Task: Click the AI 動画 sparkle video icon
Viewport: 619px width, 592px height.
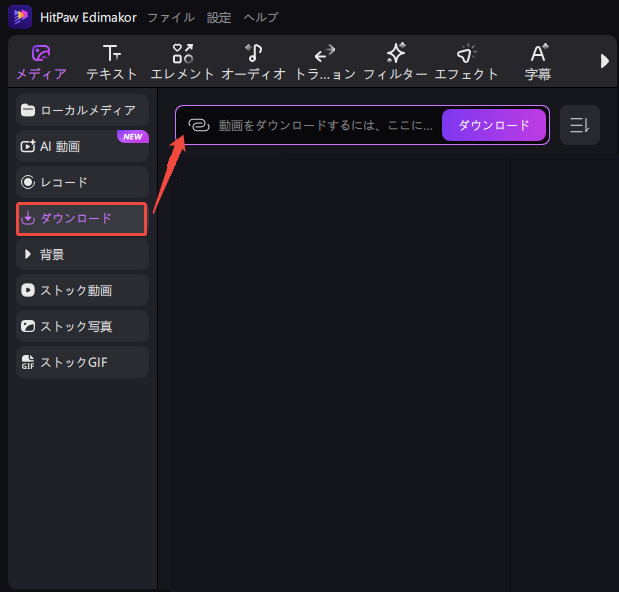Action: coord(28,146)
